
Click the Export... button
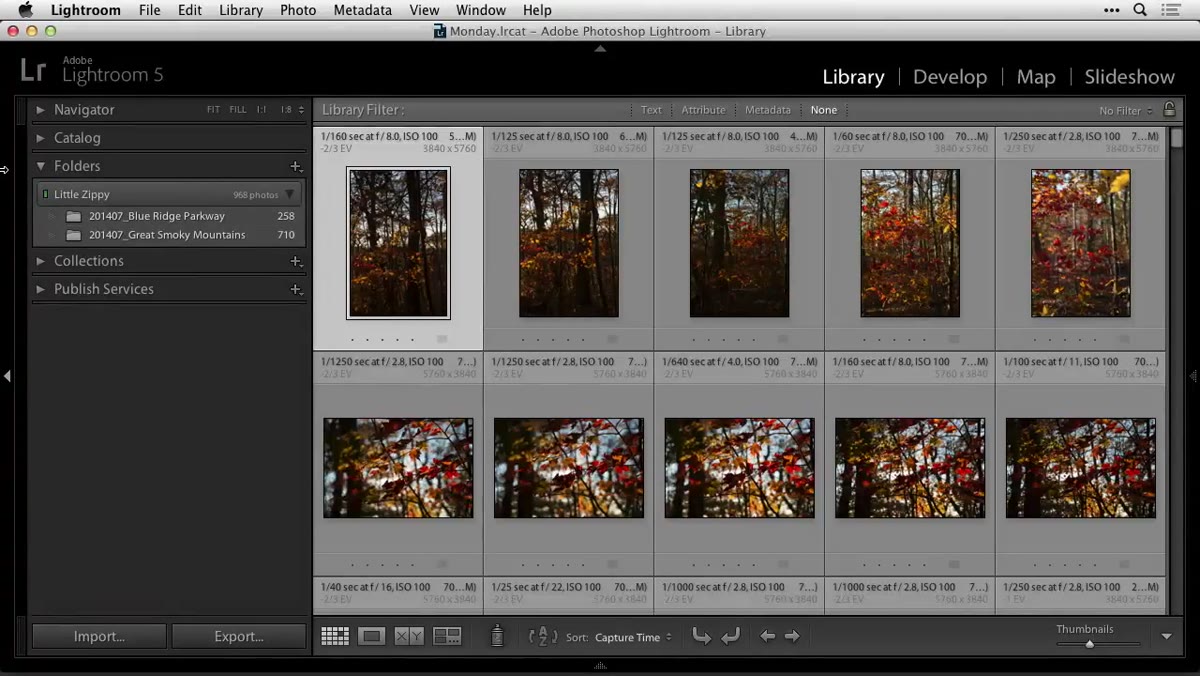point(239,636)
